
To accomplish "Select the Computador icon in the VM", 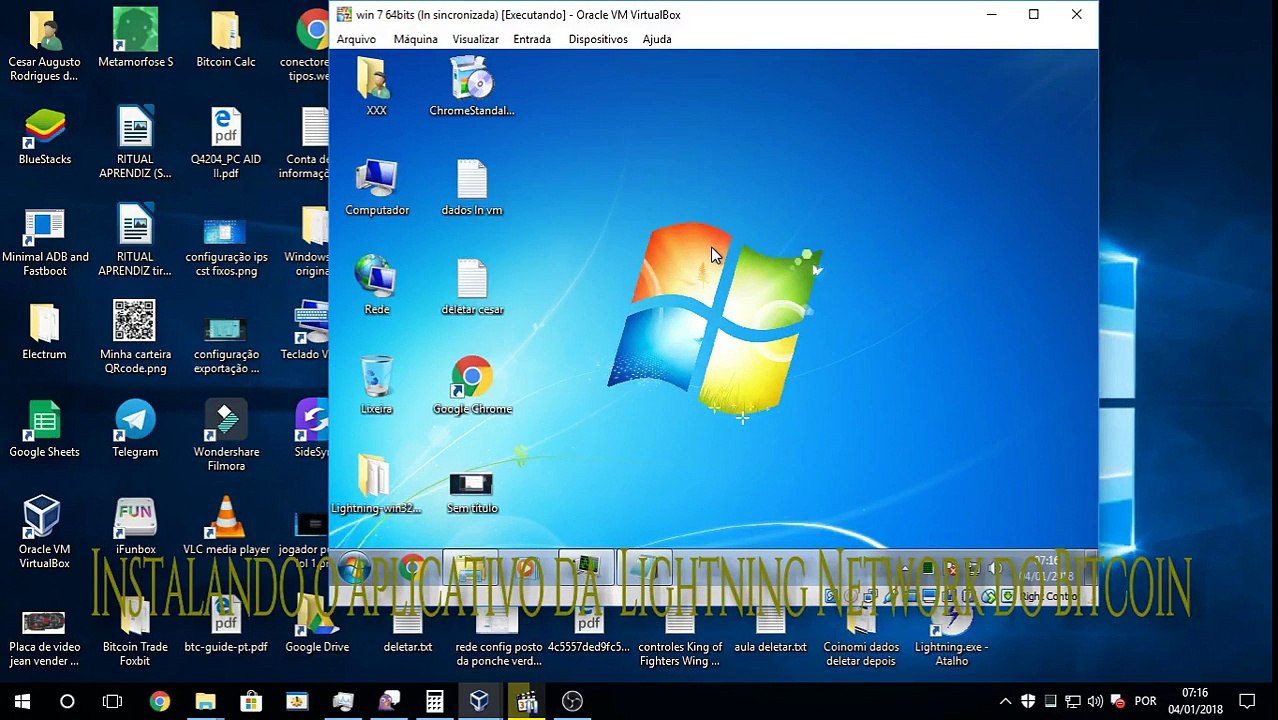I will [x=377, y=187].
